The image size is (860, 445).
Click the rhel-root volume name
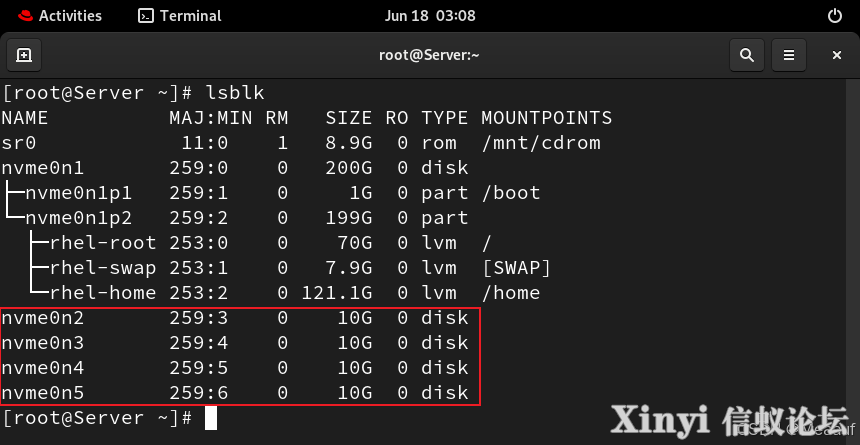point(103,243)
